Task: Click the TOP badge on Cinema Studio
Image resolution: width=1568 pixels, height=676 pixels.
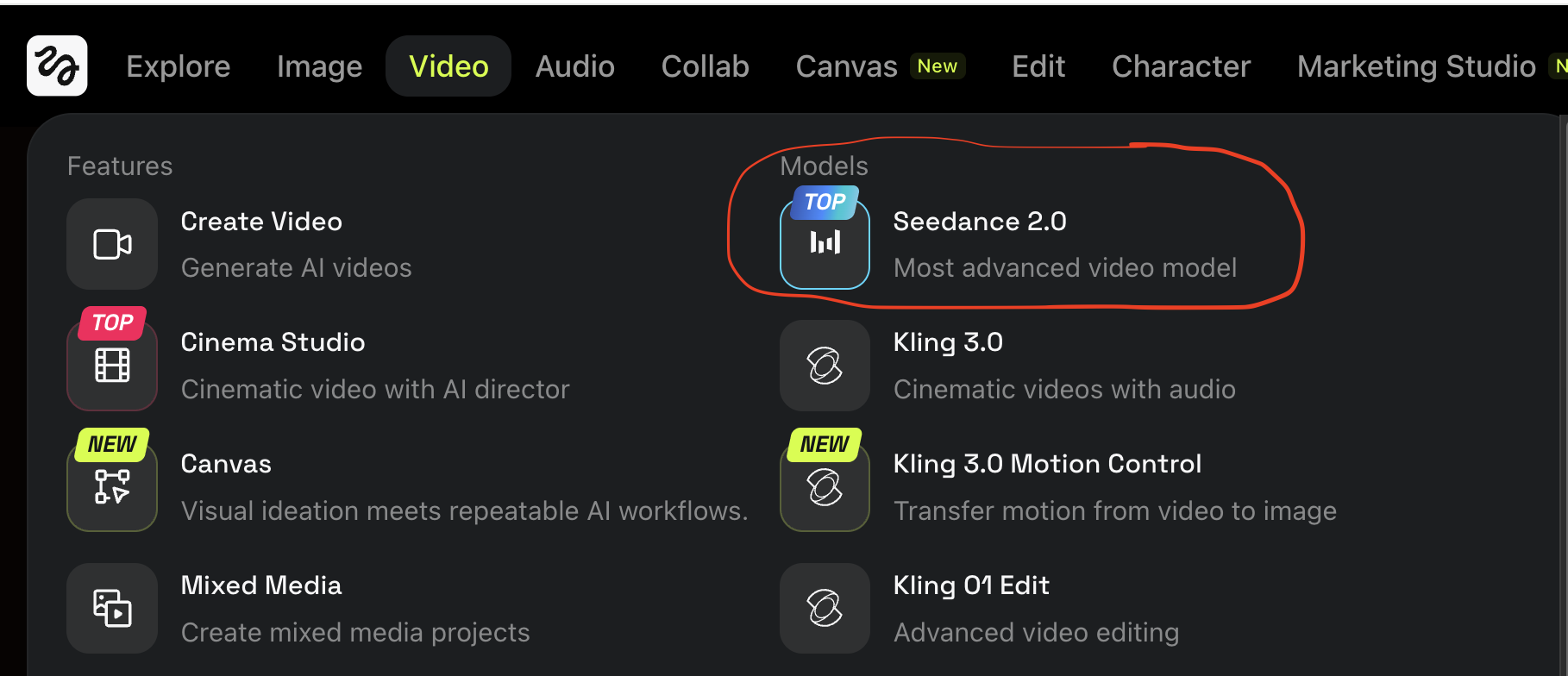Action: click(x=113, y=323)
